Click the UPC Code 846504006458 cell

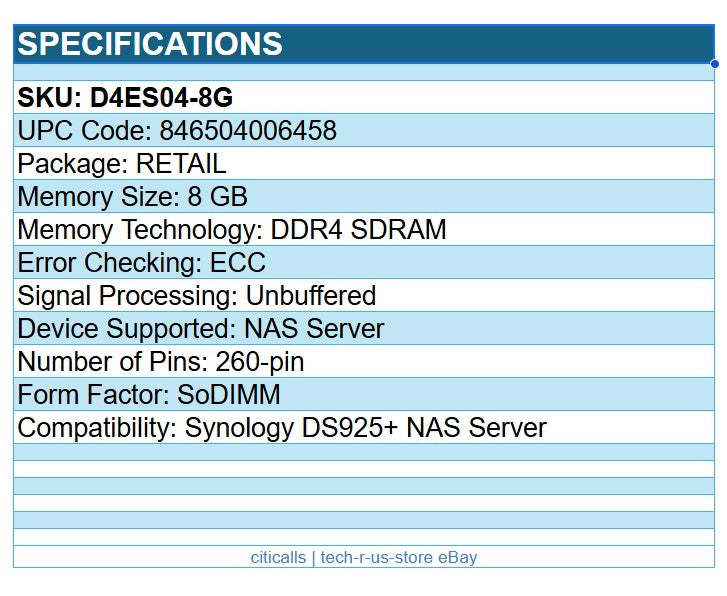364,130
